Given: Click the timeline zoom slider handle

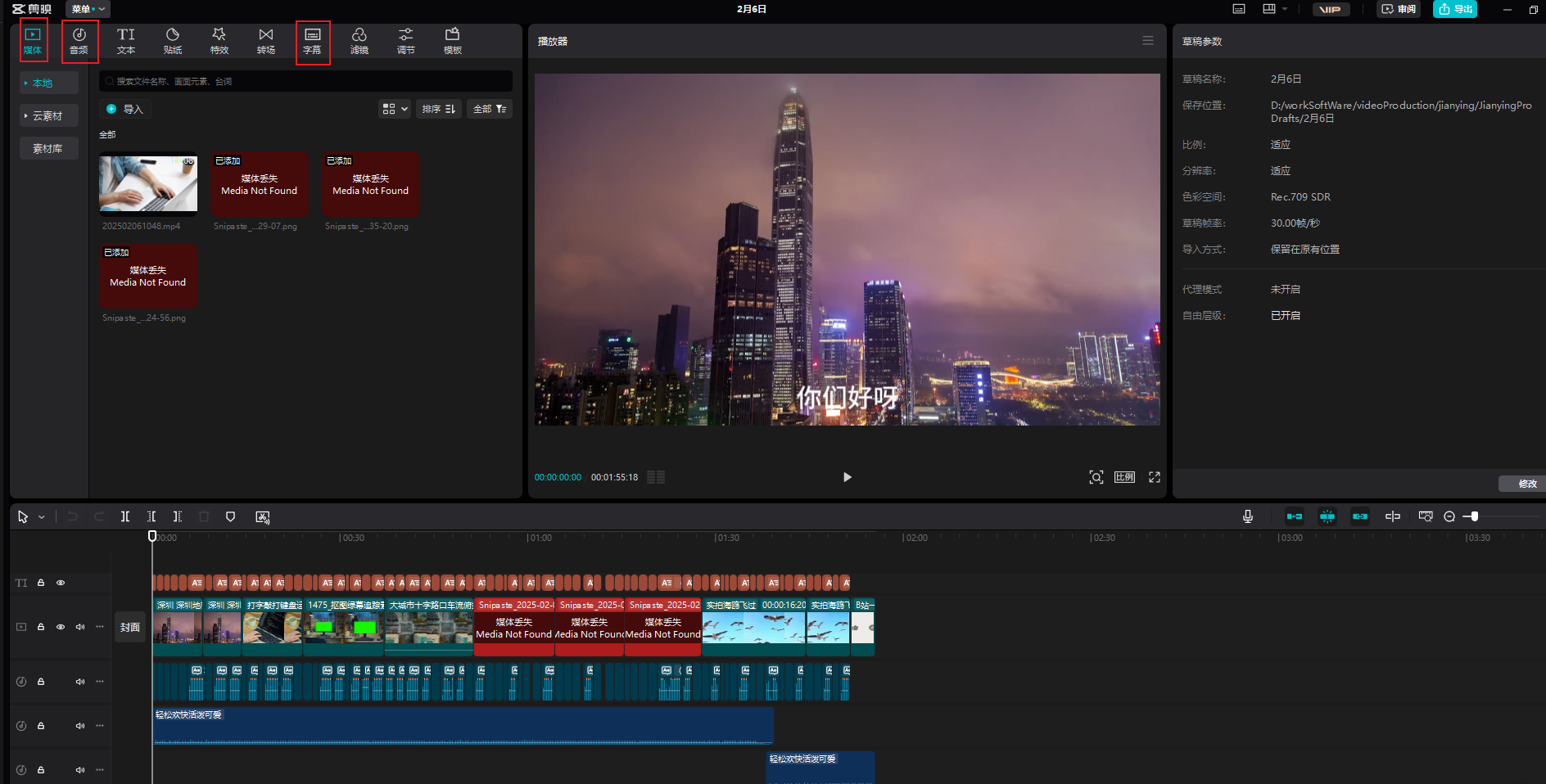Looking at the screenshot, I should click(1474, 516).
